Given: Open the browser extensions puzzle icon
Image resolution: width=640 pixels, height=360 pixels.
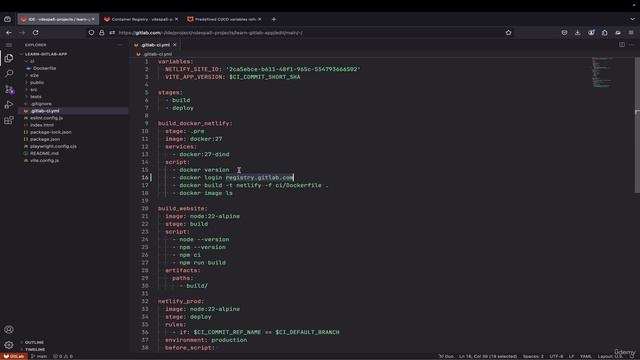Looking at the screenshot, I should coord(604,32).
